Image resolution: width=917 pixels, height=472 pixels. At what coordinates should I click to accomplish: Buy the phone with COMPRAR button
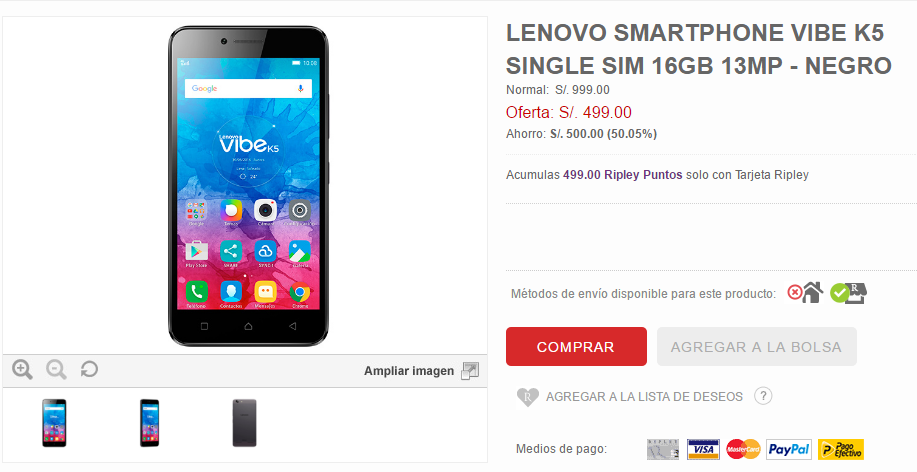[576, 347]
